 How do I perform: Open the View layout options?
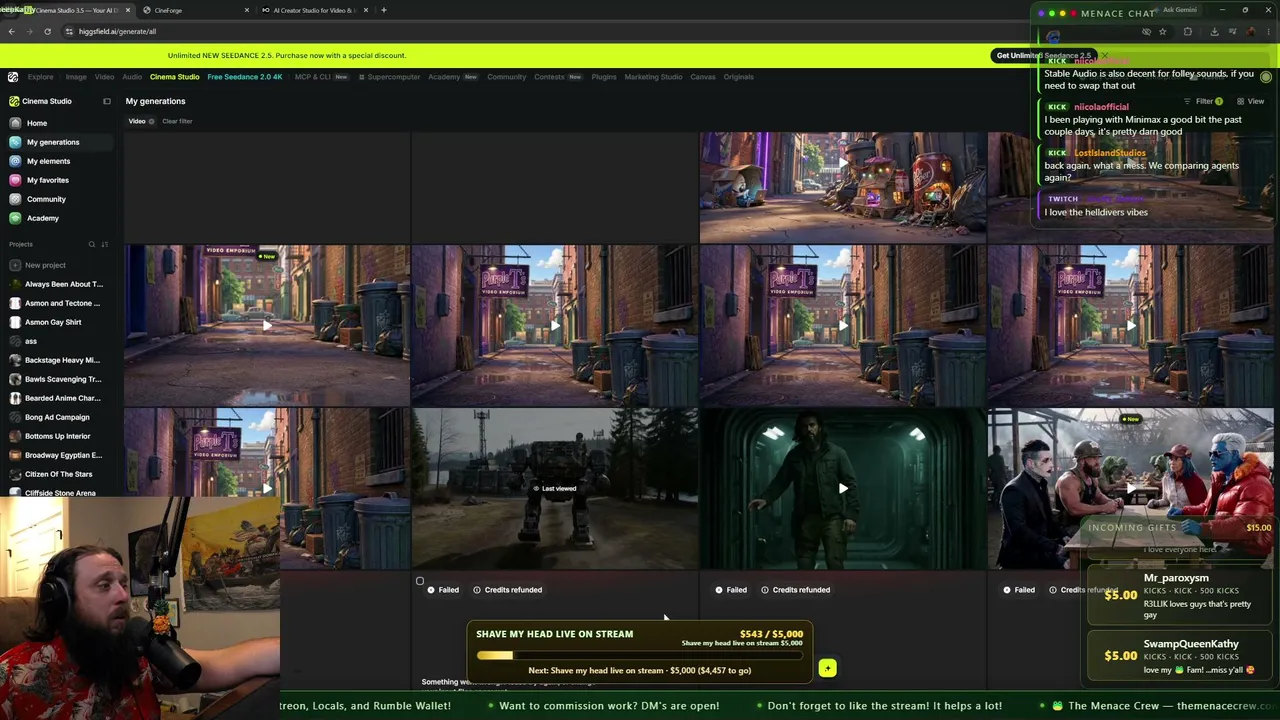1251,101
